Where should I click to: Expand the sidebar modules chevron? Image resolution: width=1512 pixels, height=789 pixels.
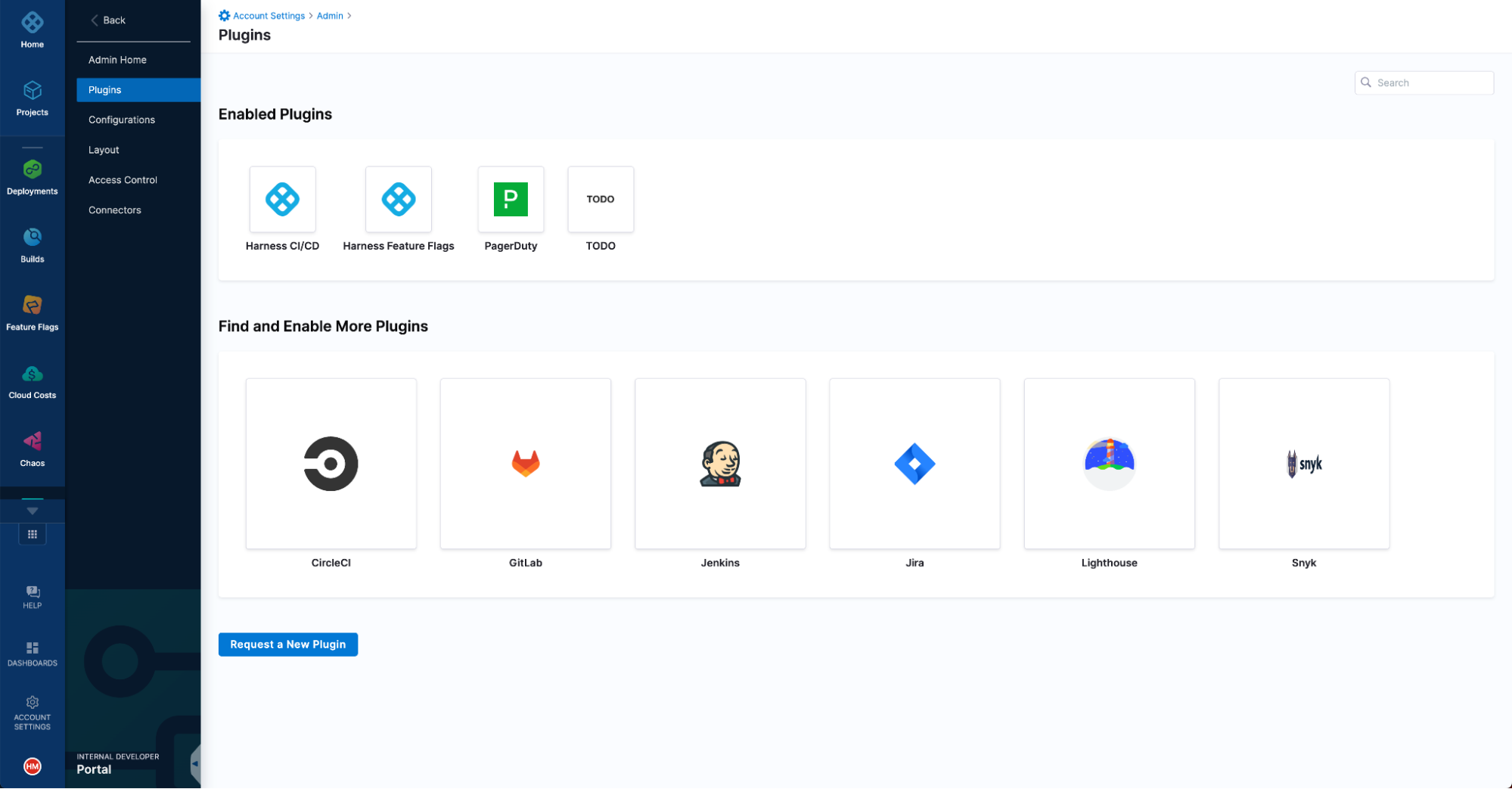point(32,511)
